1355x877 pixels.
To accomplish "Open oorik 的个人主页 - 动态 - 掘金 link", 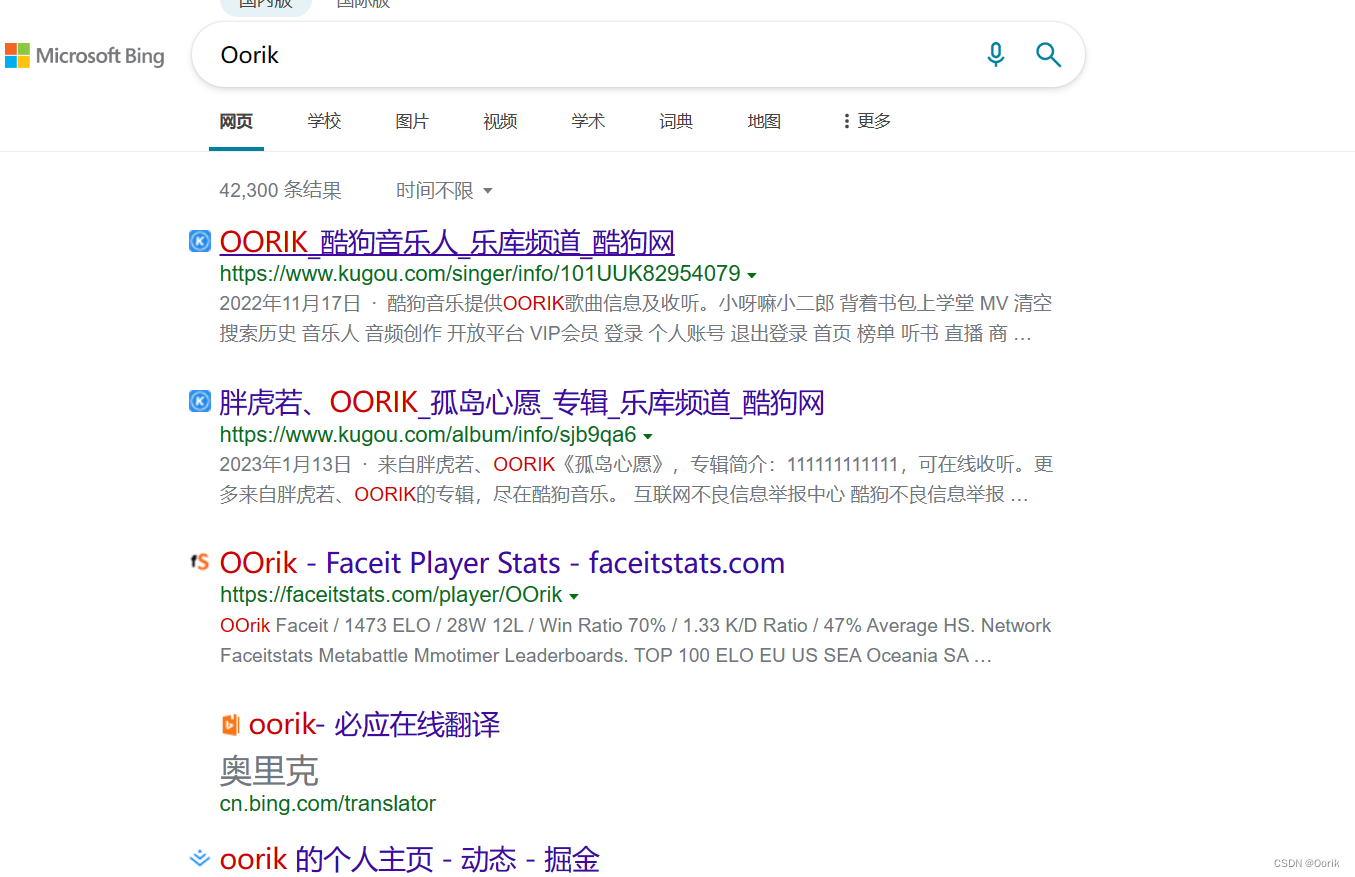I will tap(410, 859).
